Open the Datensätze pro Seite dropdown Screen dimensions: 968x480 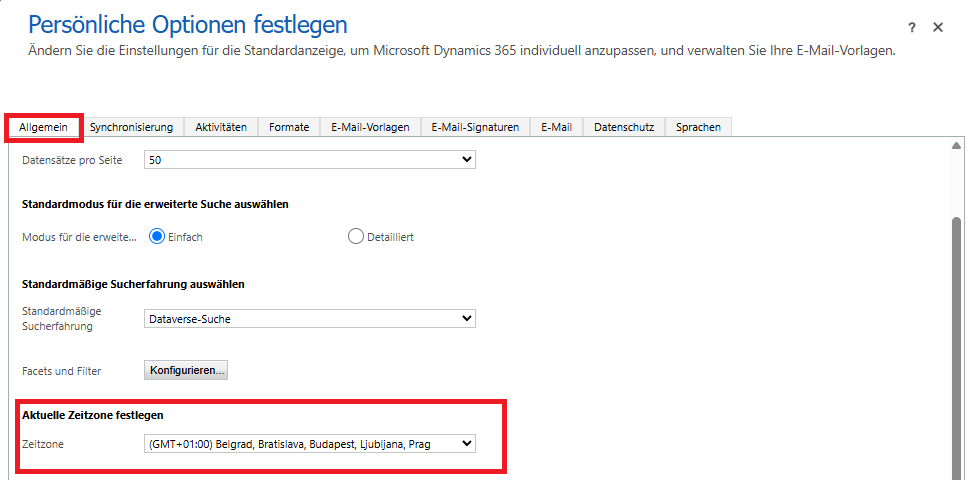pyautogui.click(x=310, y=159)
